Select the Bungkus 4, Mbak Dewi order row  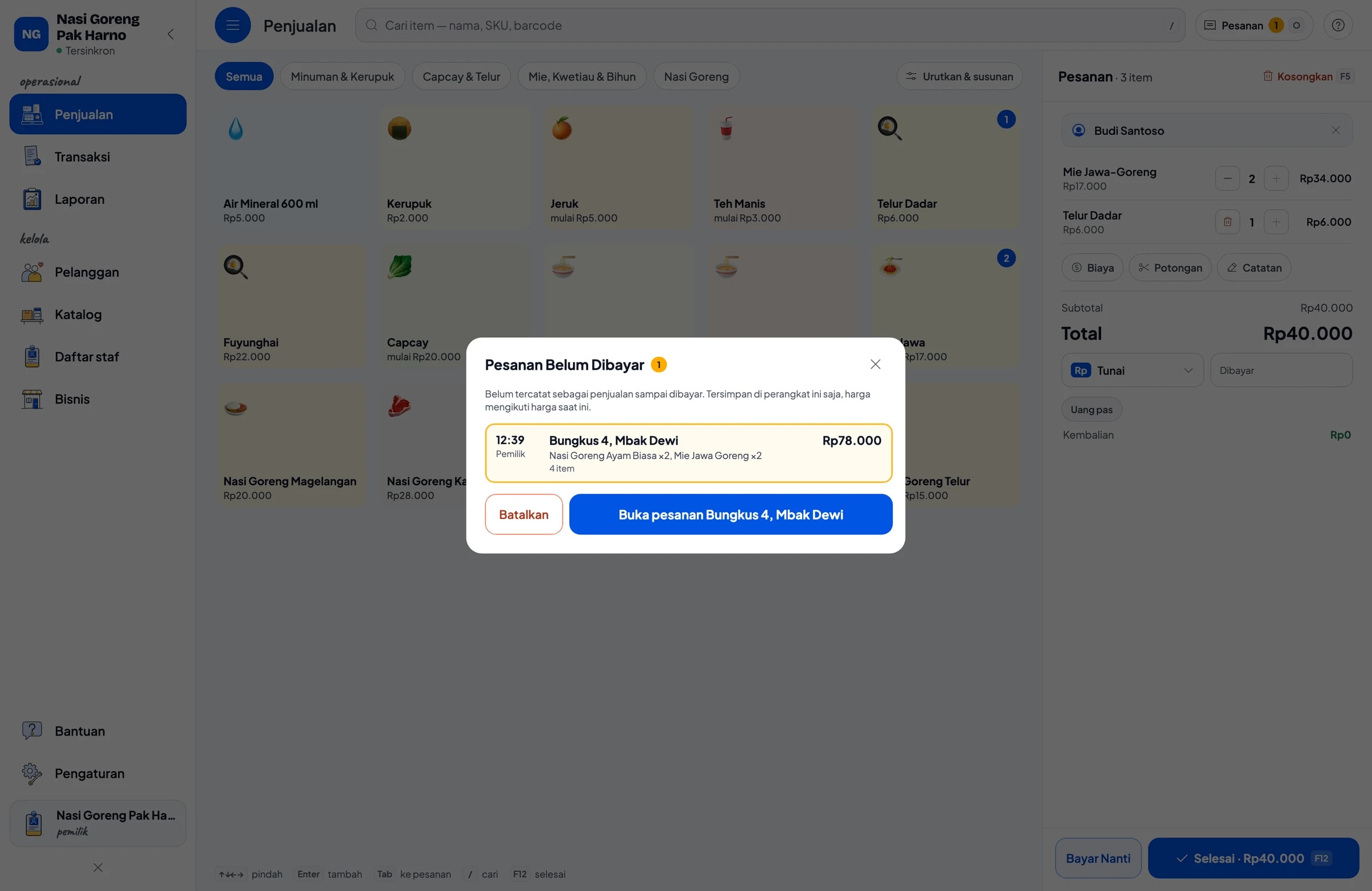(x=688, y=453)
